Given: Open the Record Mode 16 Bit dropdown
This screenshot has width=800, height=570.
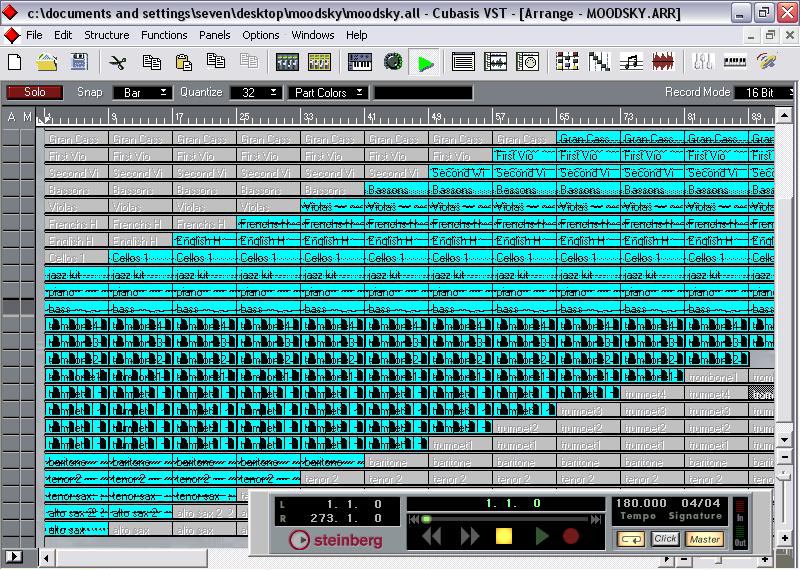Looking at the screenshot, I should 767,92.
